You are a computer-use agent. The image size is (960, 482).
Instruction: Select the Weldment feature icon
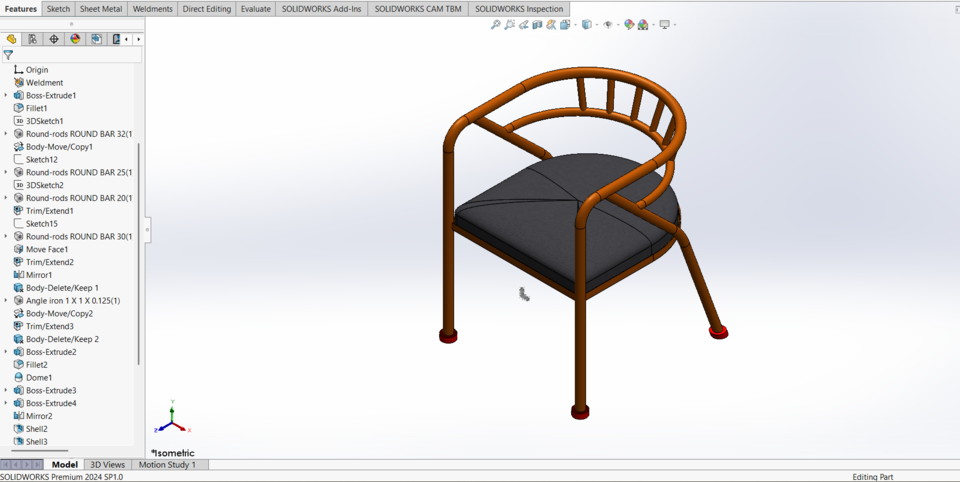click(18, 82)
